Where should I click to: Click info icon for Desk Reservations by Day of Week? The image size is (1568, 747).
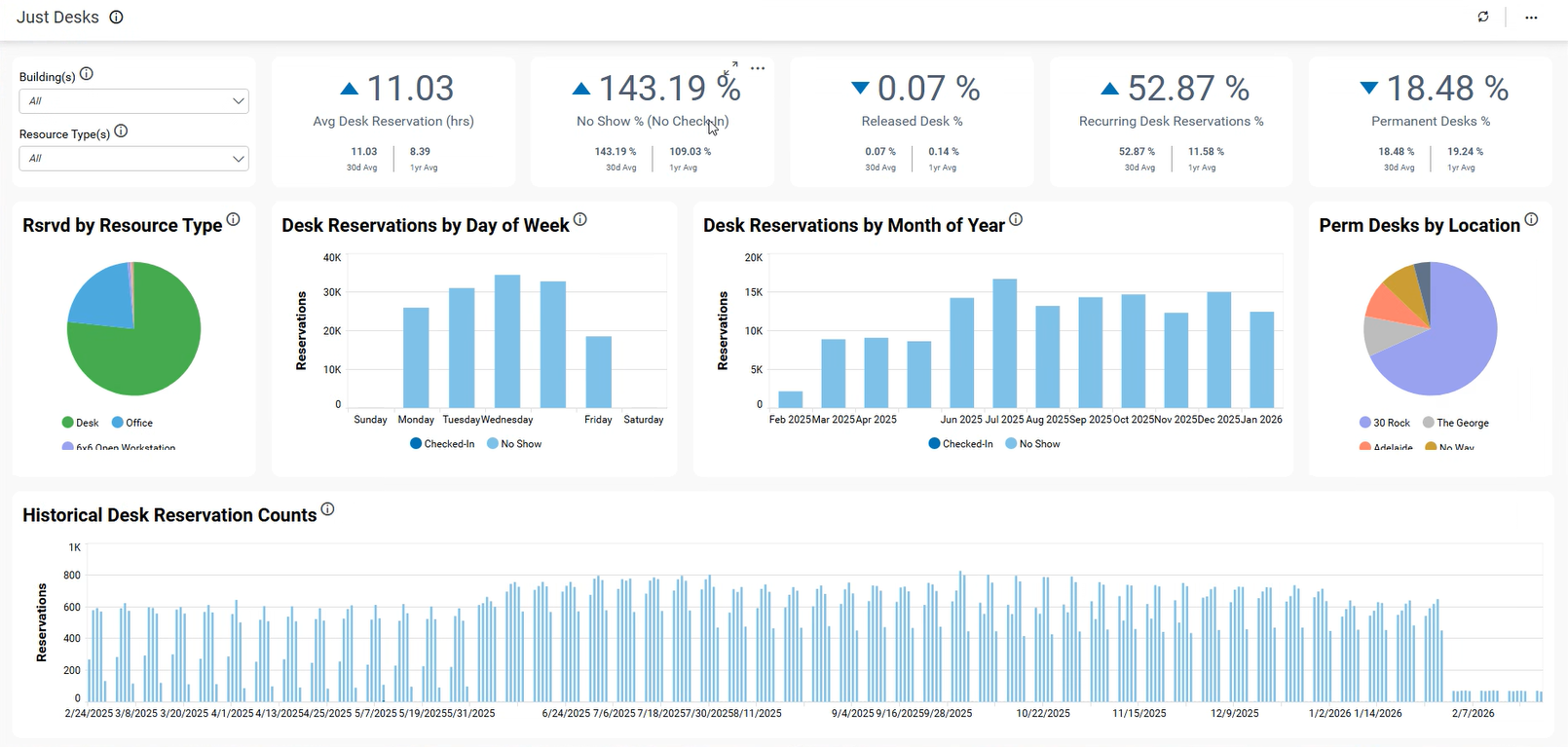(x=580, y=220)
